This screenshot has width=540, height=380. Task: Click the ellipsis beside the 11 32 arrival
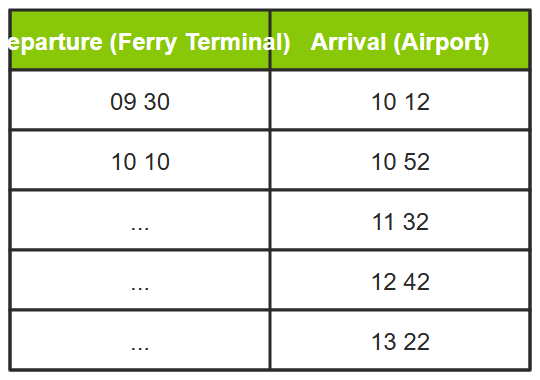click(x=140, y=228)
